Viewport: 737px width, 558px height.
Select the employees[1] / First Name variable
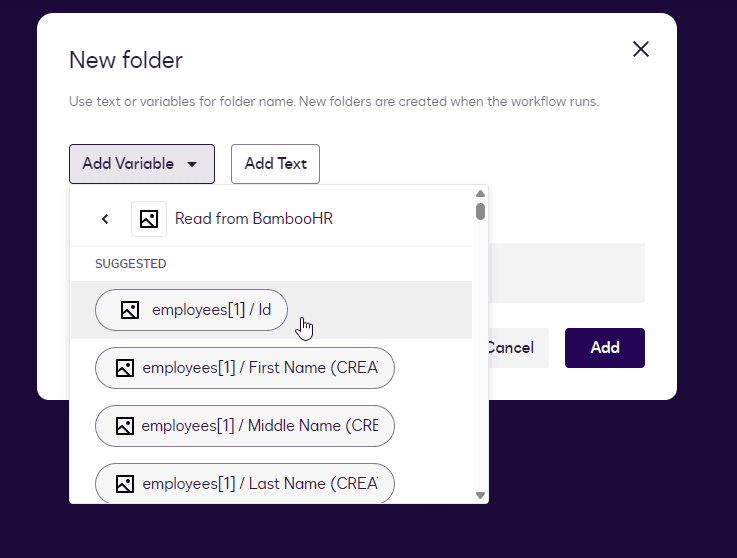(259, 368)
